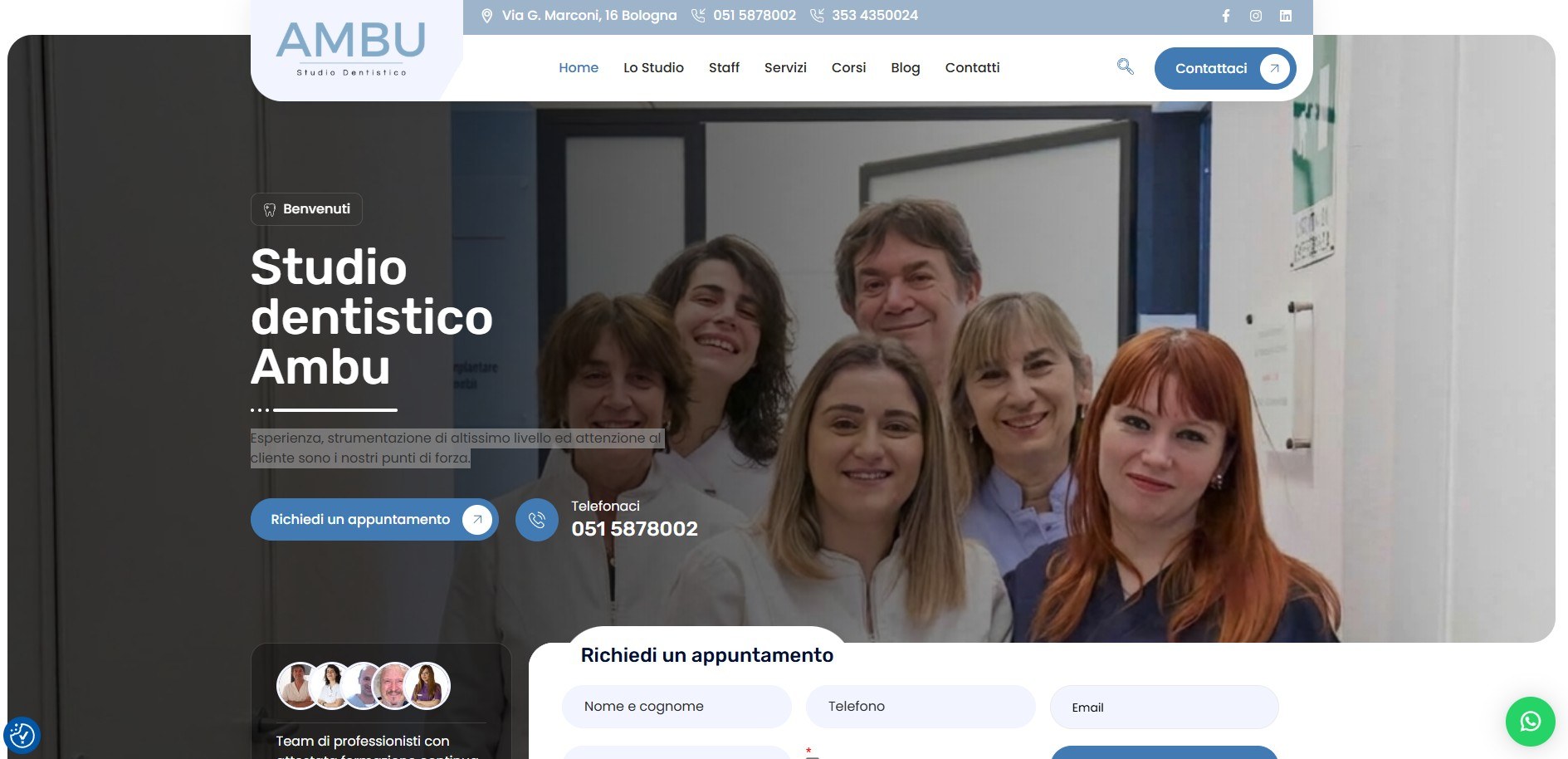Open the Instagram icon in the top bar
1568x759 pixels.
(x=1255, y=16)
